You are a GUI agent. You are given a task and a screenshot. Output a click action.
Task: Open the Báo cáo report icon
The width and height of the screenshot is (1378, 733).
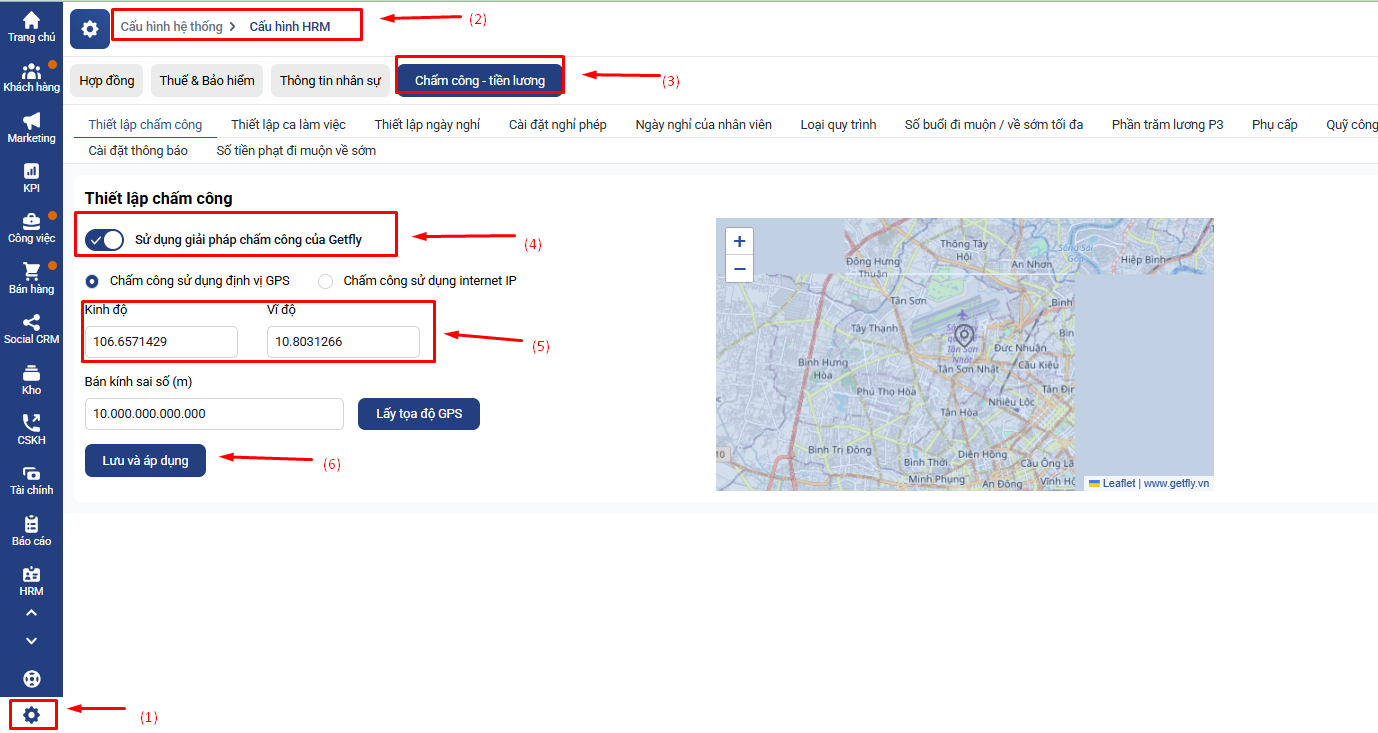point(31,524)
